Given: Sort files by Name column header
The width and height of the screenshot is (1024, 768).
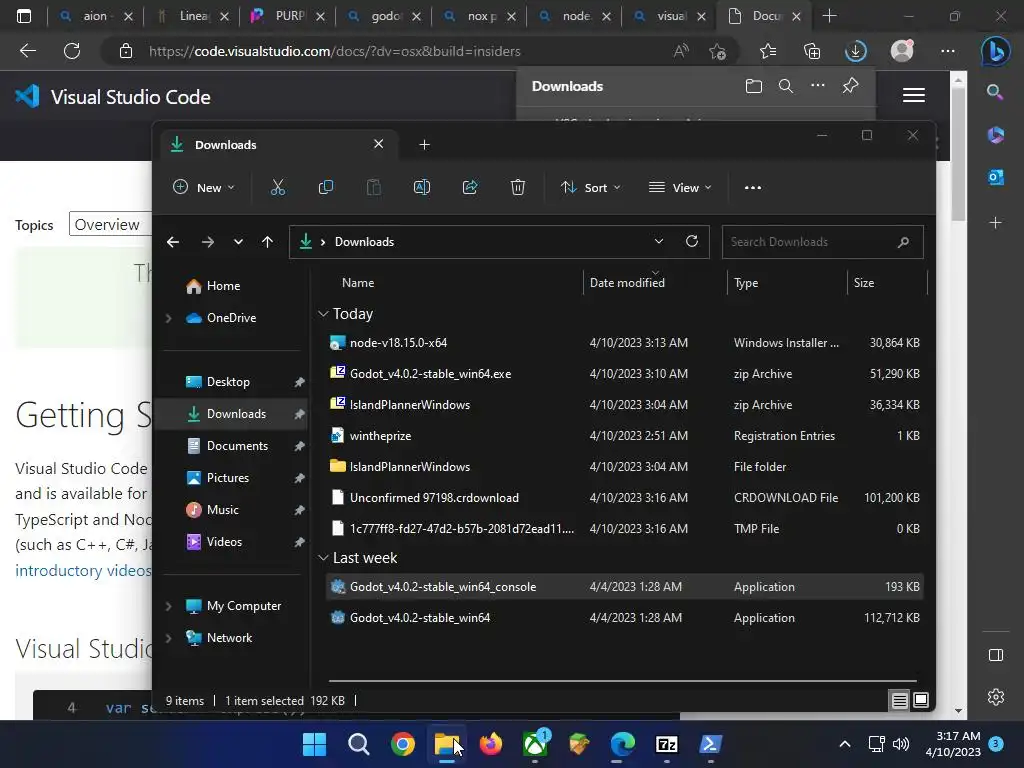Looking at the screenshot, I should pyautogui.click(x=358, y=283).
